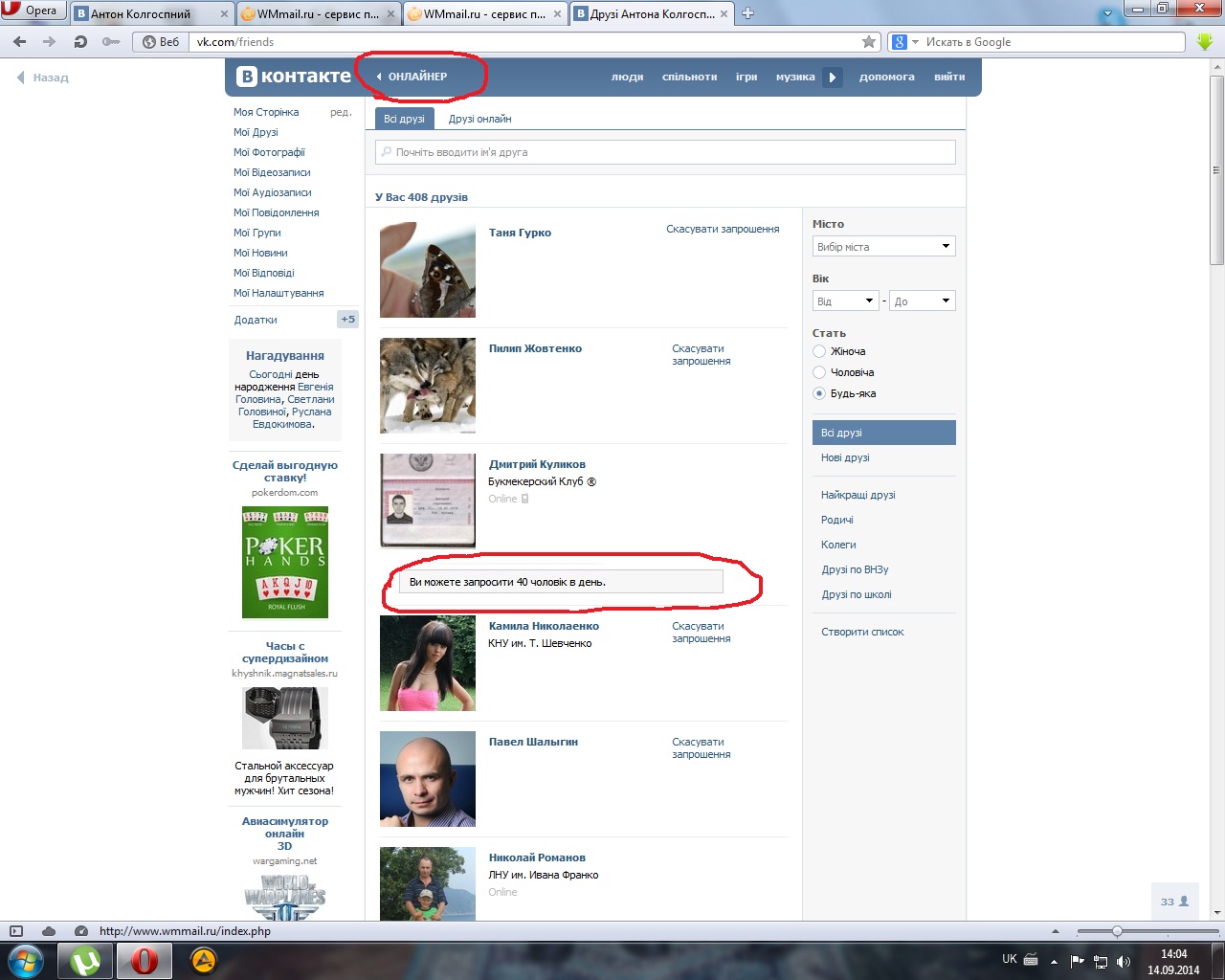Click the volume icon in system tray

[x=1124, y=961]
